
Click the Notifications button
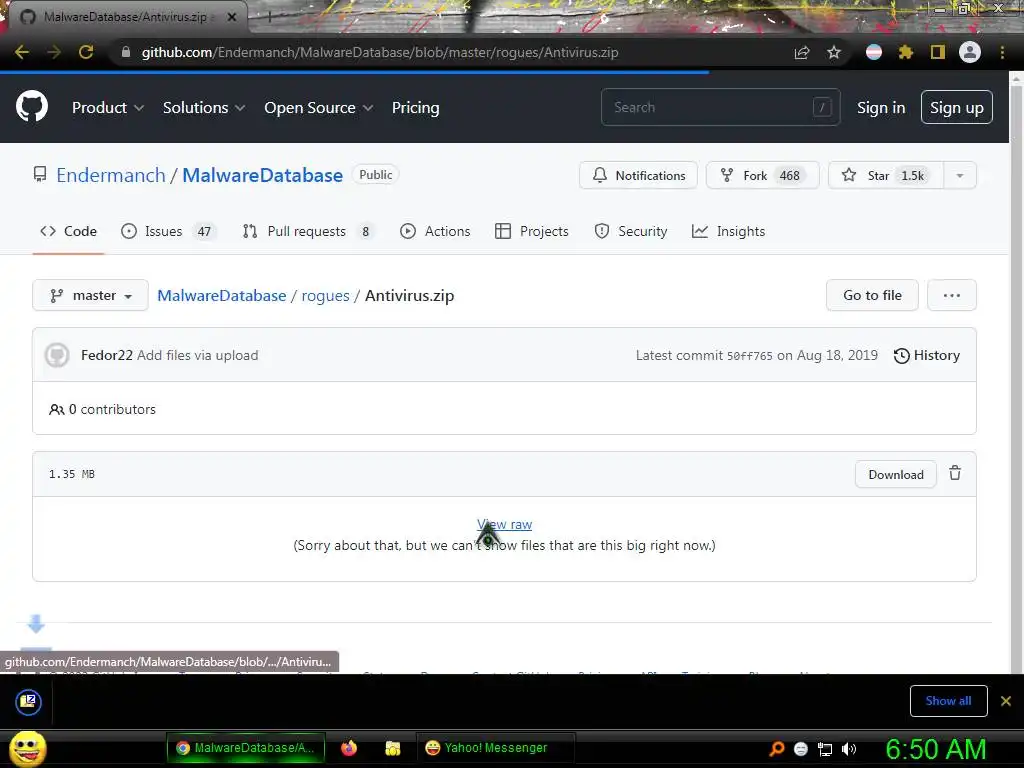tap(638, 175)
